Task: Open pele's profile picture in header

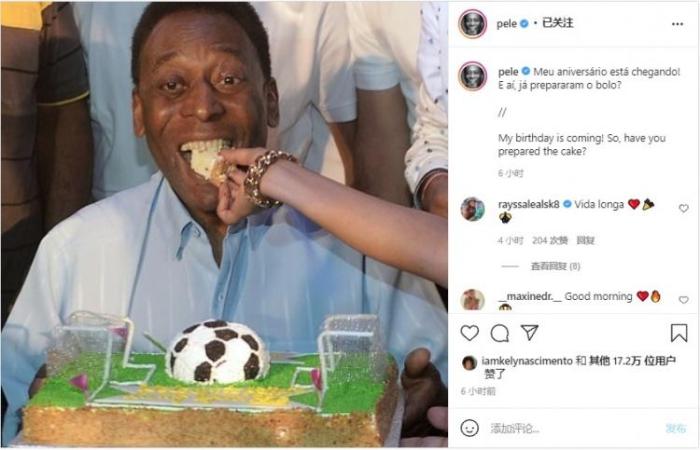Action: (x=472, y=23)
